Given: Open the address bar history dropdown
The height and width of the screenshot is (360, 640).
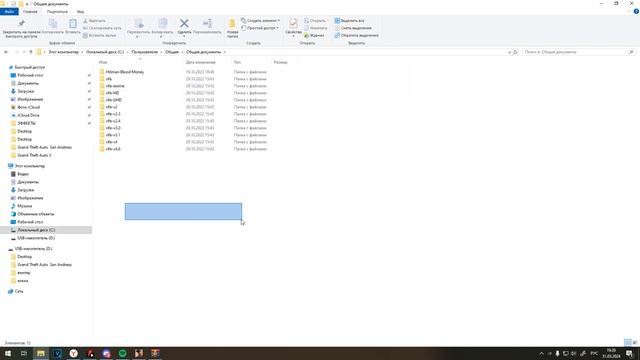Looking at the screenshot, I should click(509, 52).
